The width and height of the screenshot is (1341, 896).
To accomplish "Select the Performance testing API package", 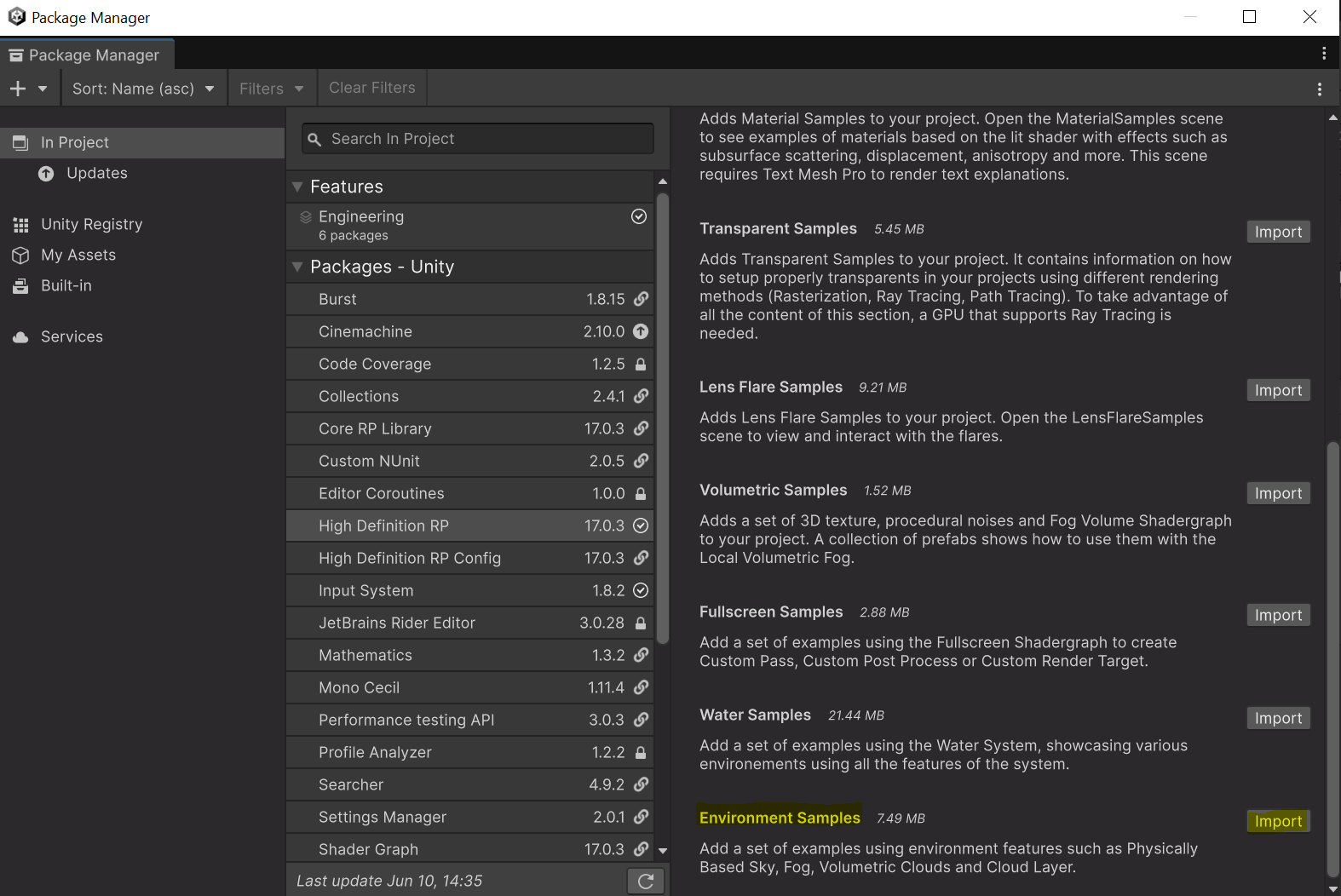I will tap(470, 720).
